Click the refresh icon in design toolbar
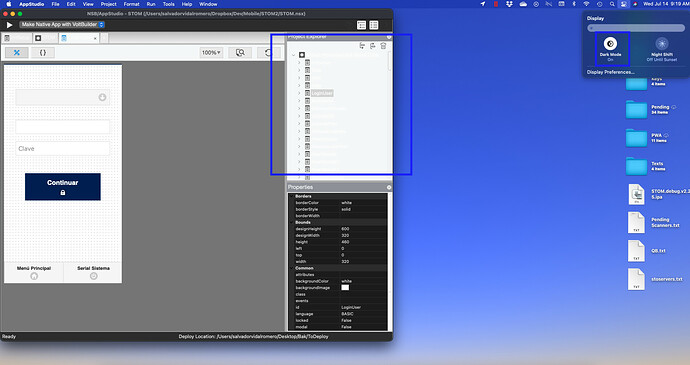Viewport: 690px width, 365px height. pos(268,53)
